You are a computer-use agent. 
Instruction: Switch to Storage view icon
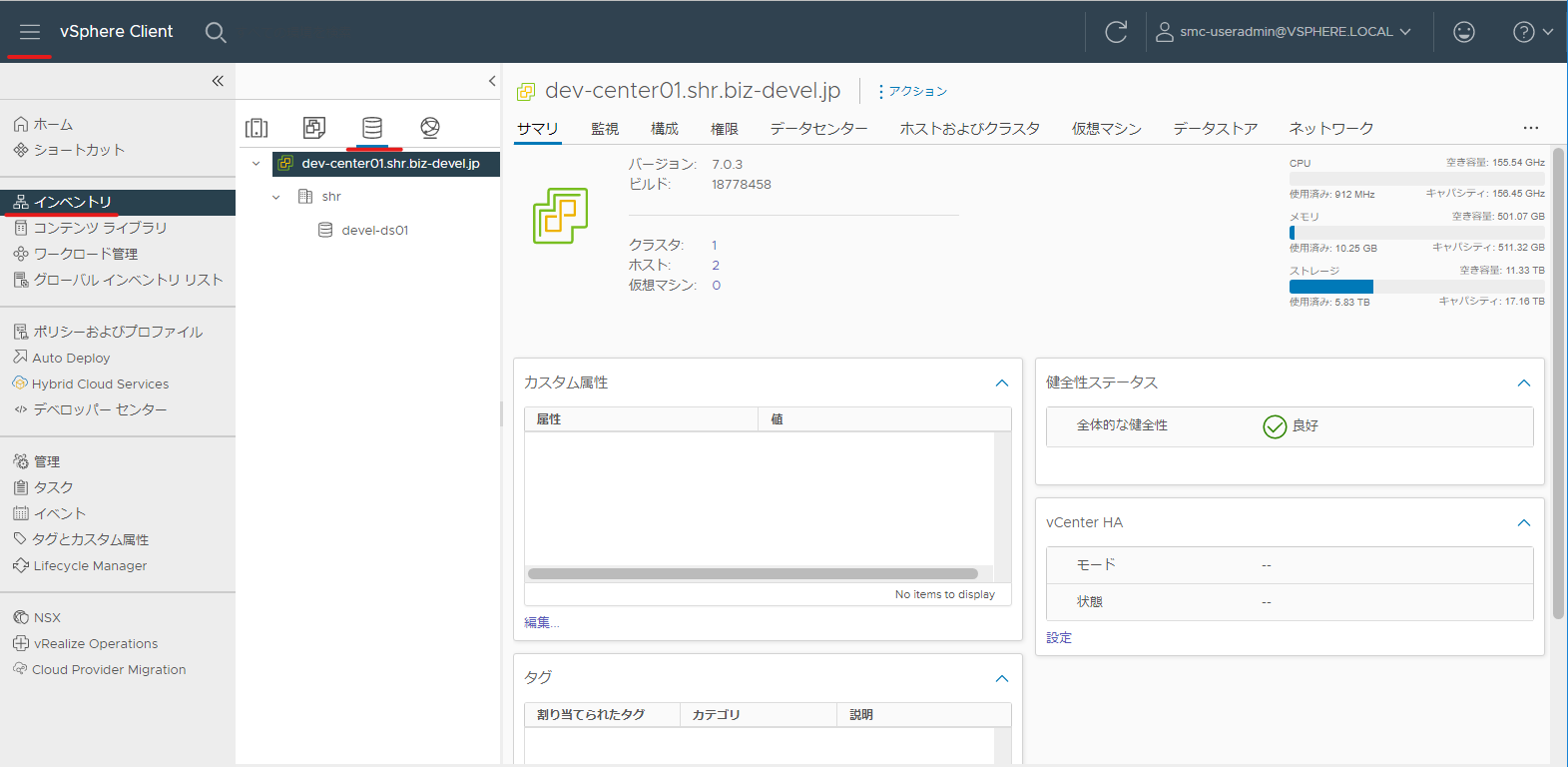tap(372, 128)
